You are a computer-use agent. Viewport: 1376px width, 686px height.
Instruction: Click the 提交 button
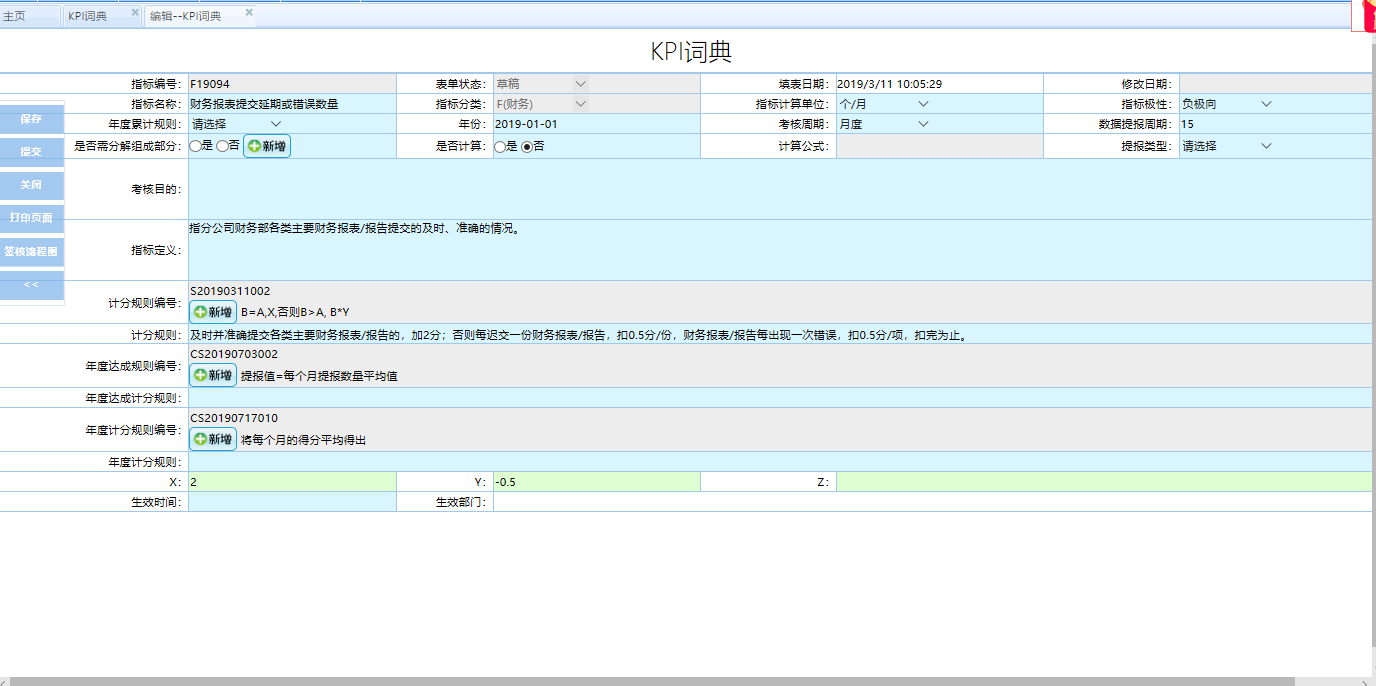(31, 152)
